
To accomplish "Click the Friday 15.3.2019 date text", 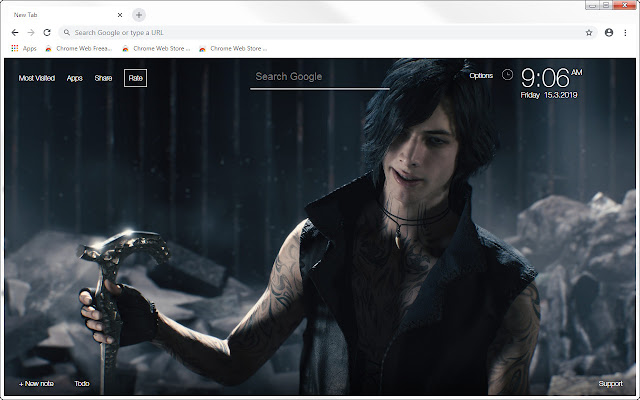I will (549, 95).
